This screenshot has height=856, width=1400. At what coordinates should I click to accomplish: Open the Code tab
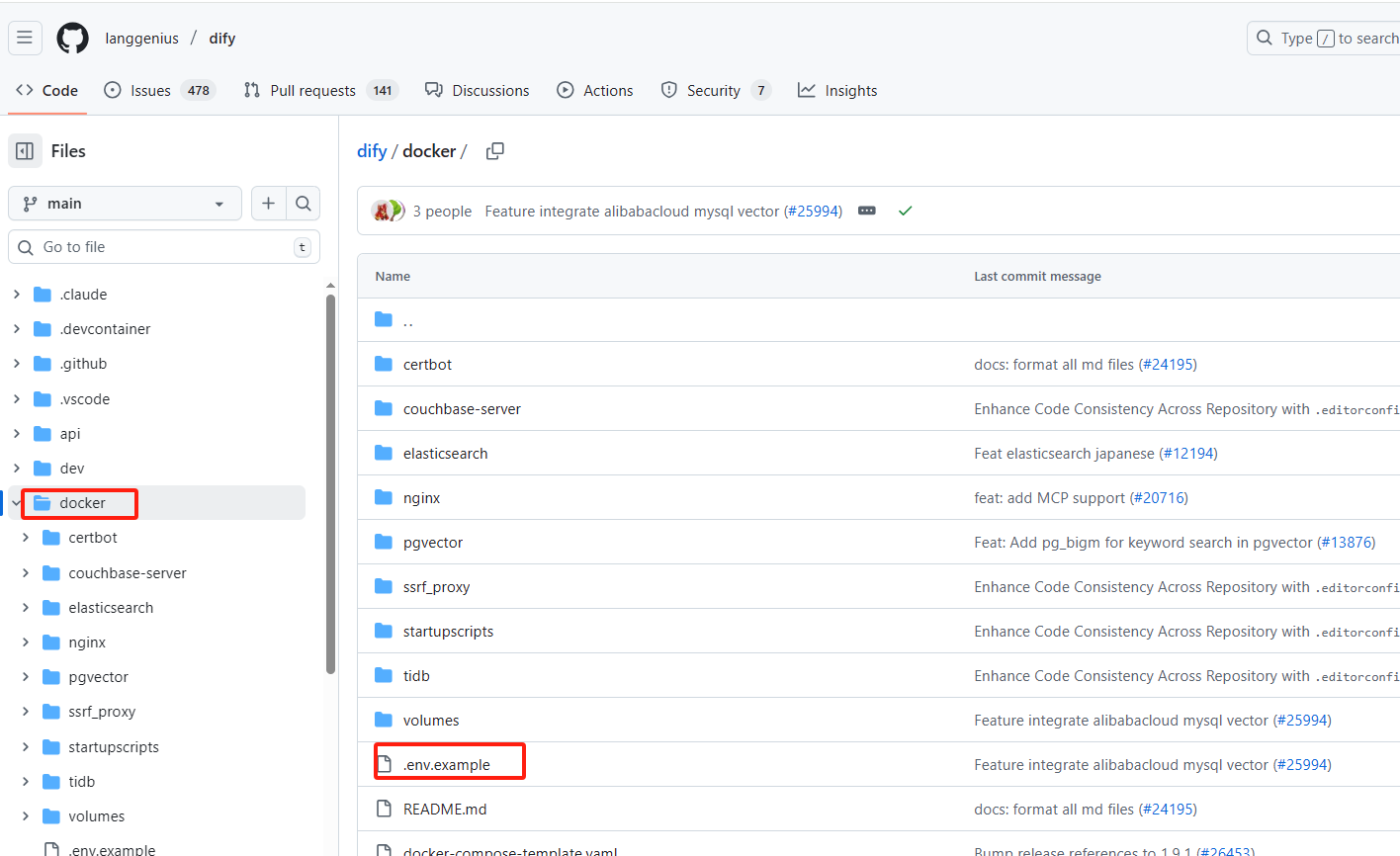(47, 90)
